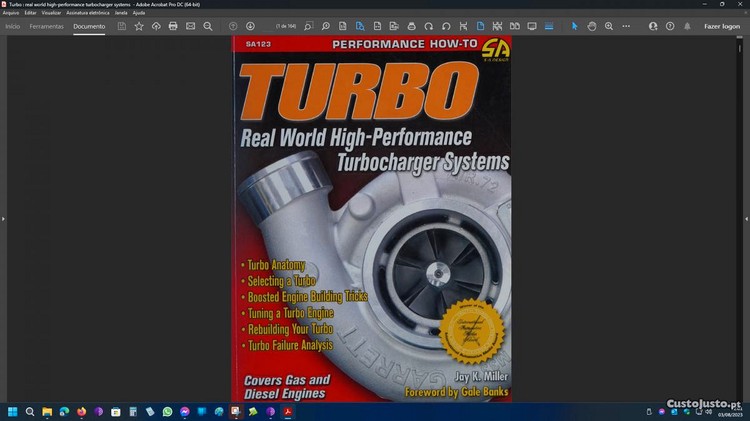Open the Visualizar menu
The width and height of the screenshot is (750, 421).
[x=54, y=13]
